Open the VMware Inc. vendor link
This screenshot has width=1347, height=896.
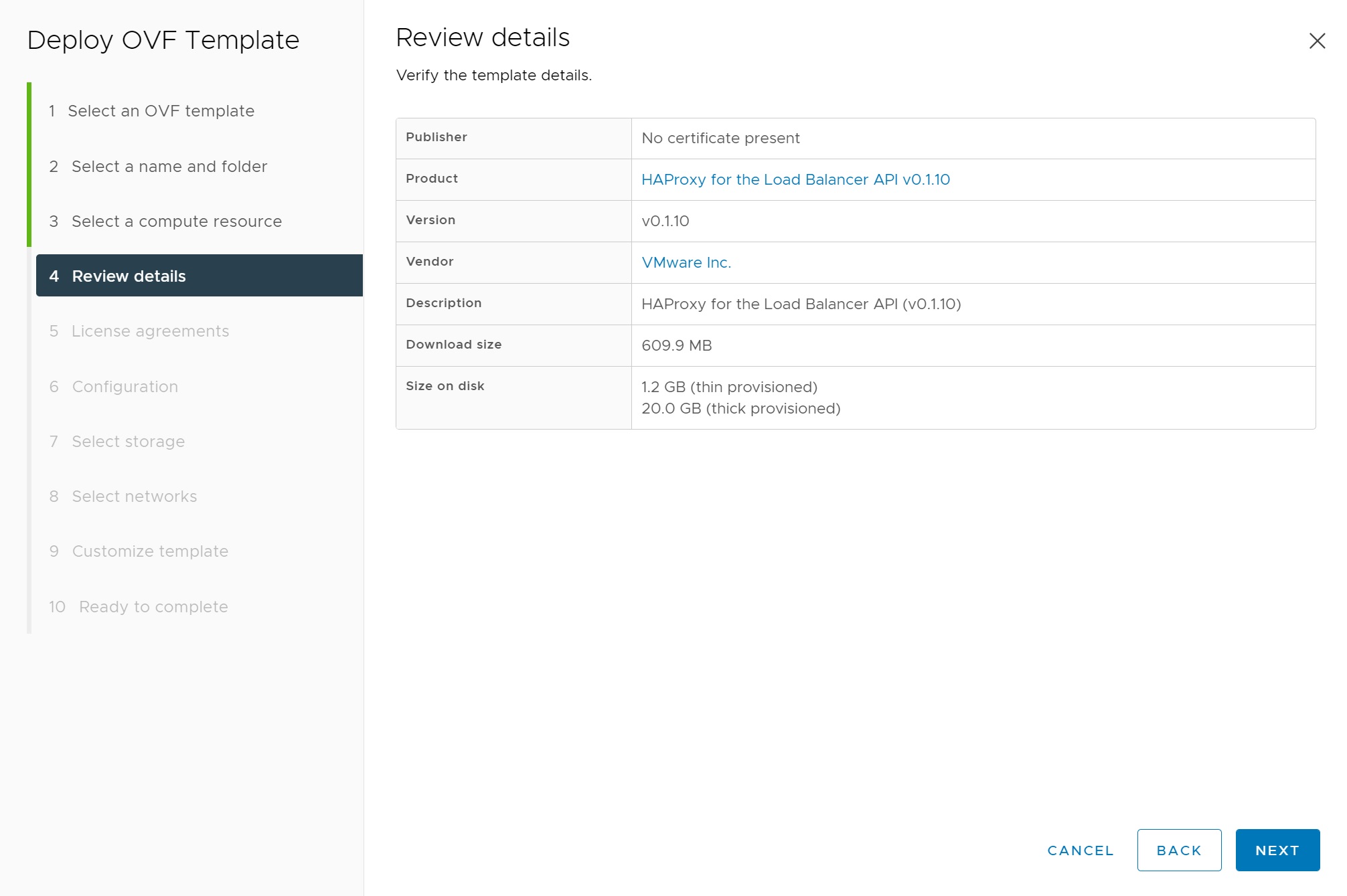point(686,262)
